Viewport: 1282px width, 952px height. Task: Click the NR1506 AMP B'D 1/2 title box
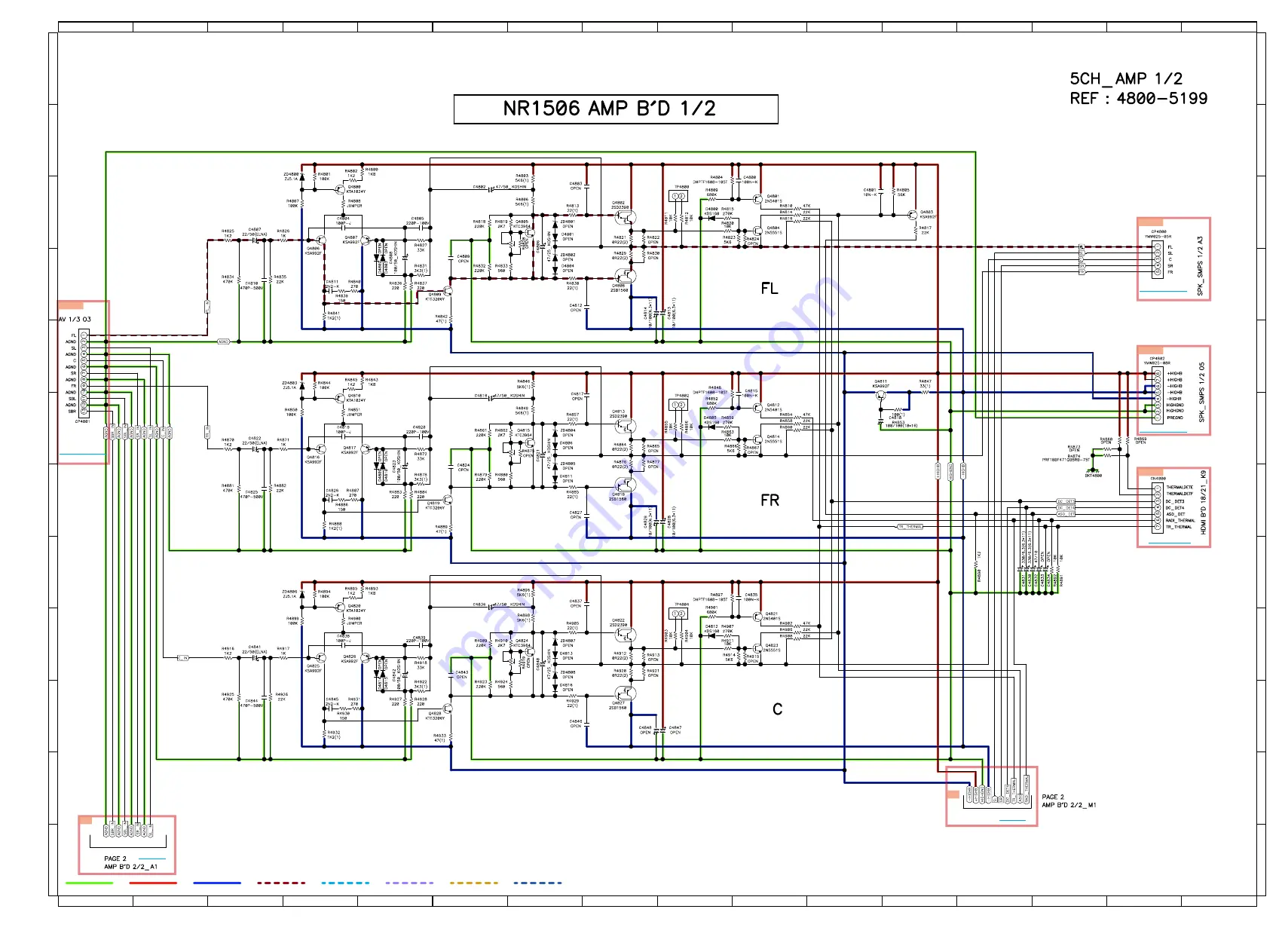coord(616,109)
